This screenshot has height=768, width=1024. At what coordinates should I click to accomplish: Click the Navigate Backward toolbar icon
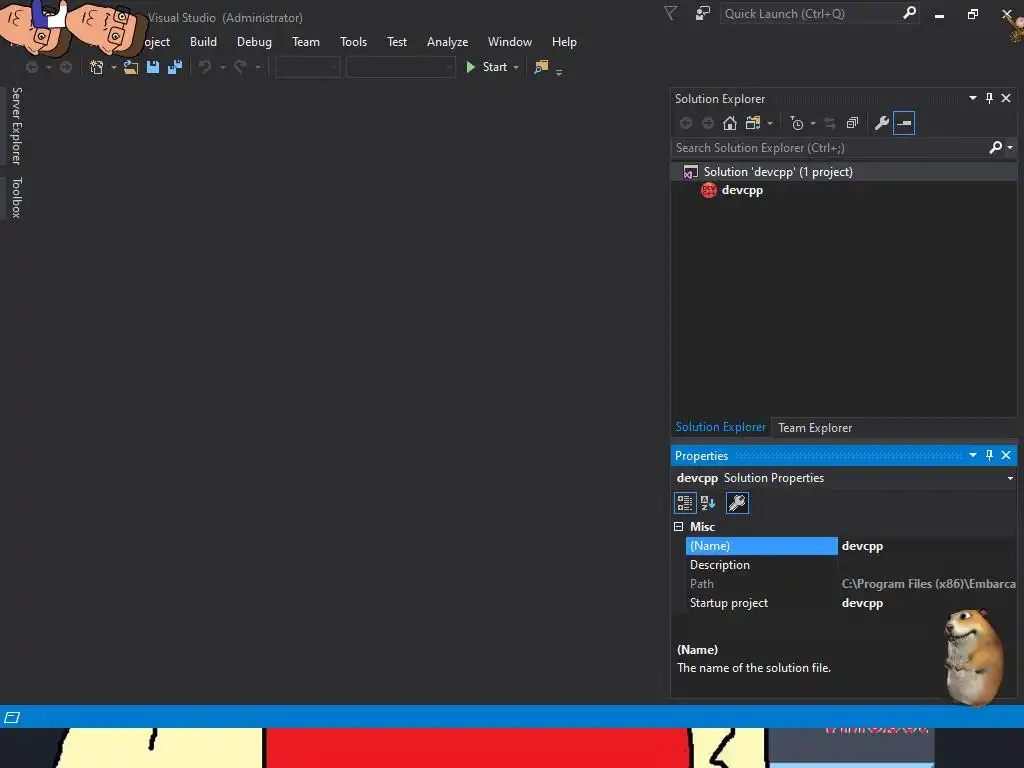pos(32,67)
